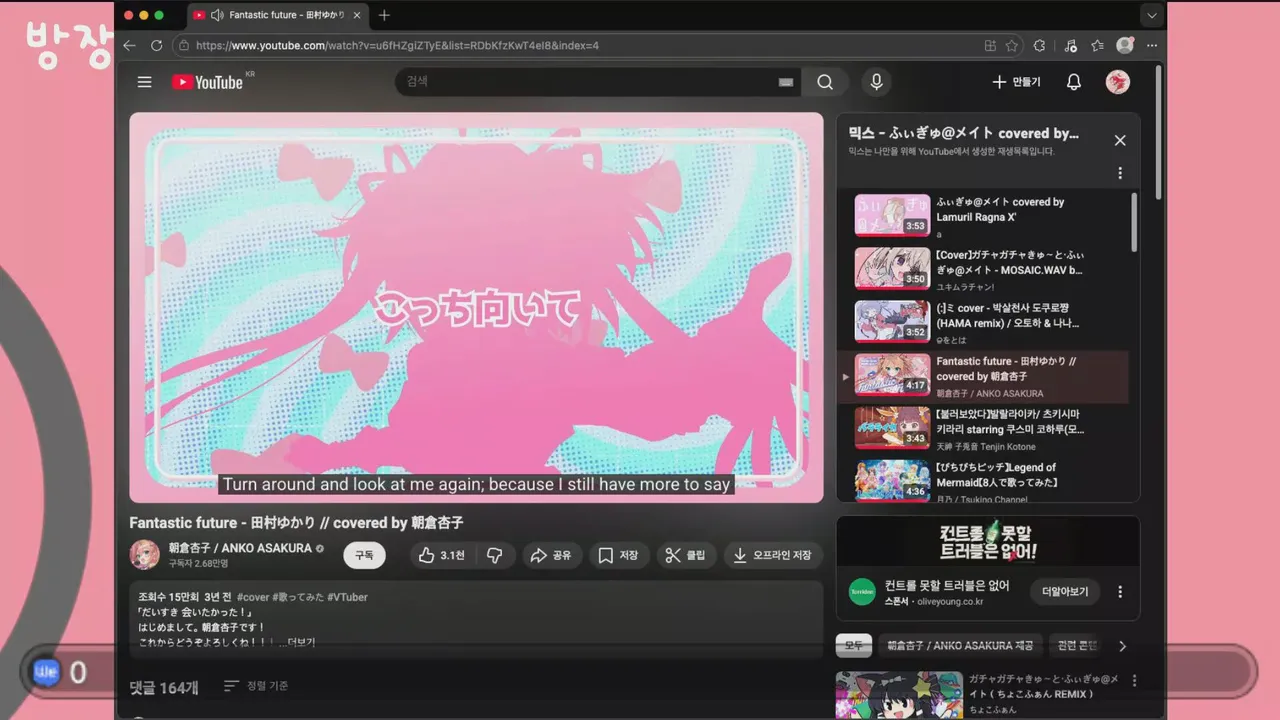
Task: Download video with 오프라인 저장
Action: click(772, 555)
